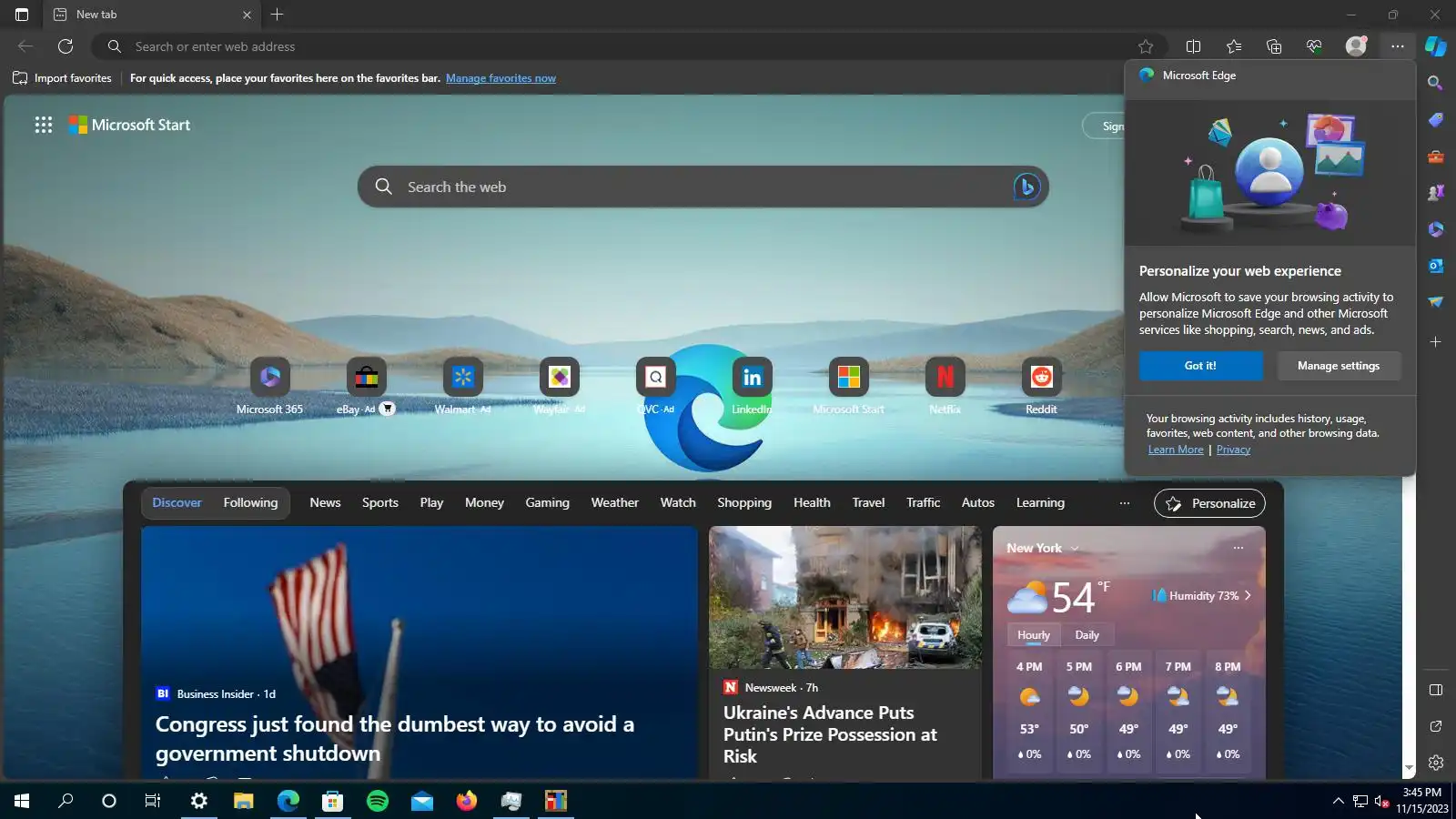The image size is (1456, 819).
Task: Switch weather view to Daily
Action: click(1087, 635)
